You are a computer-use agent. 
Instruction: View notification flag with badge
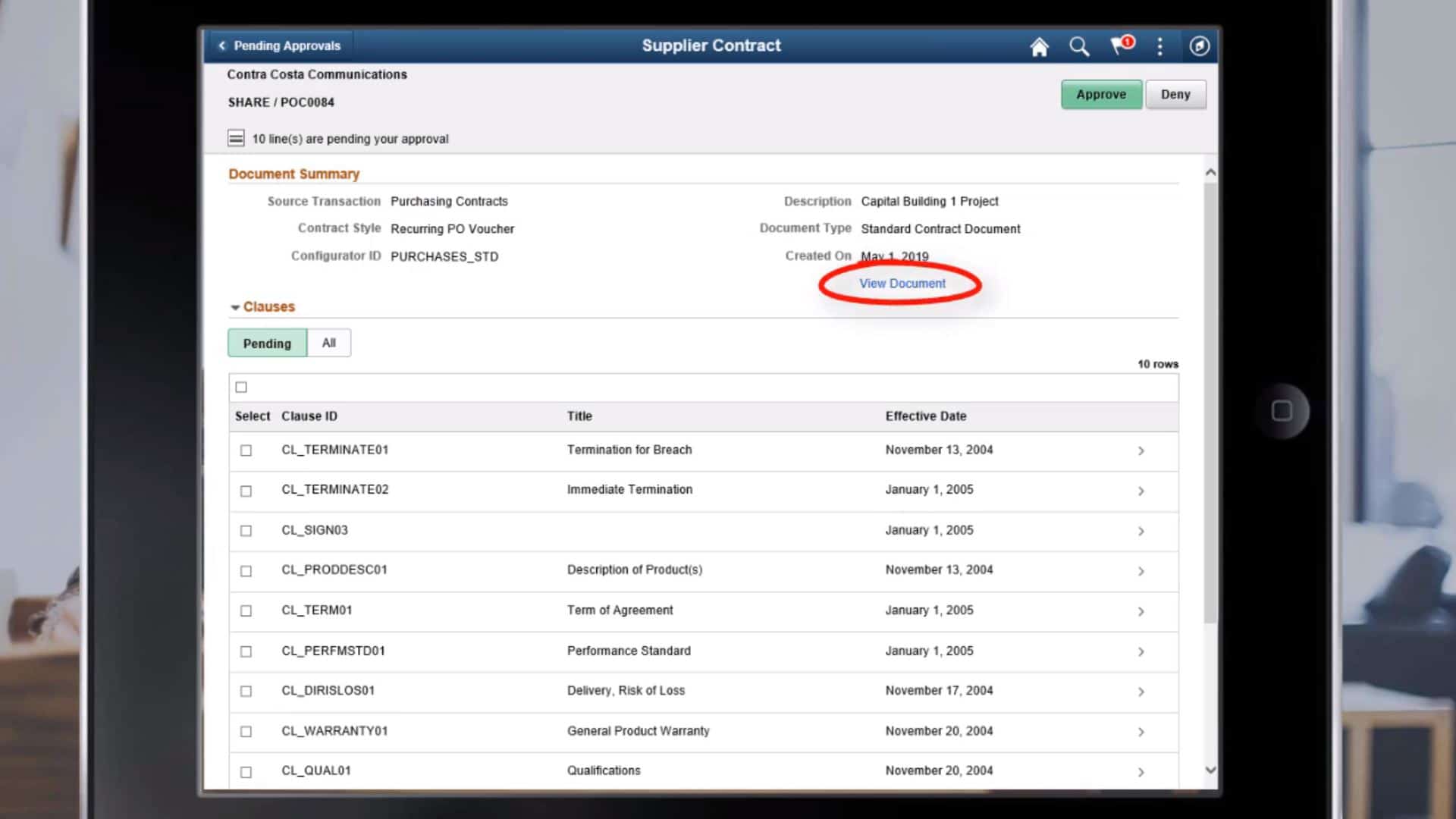1119,46
